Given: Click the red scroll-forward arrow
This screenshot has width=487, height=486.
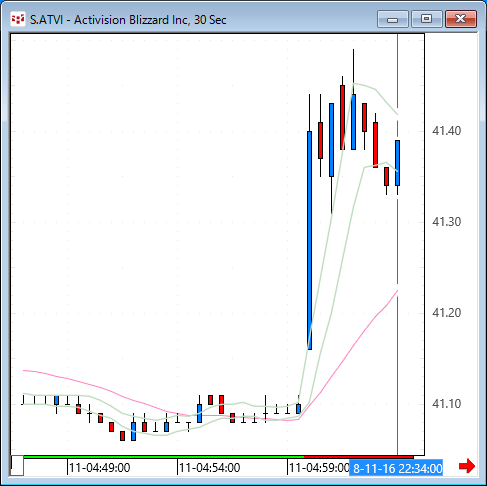Looking at the screenshot, I should click(467, 466).
